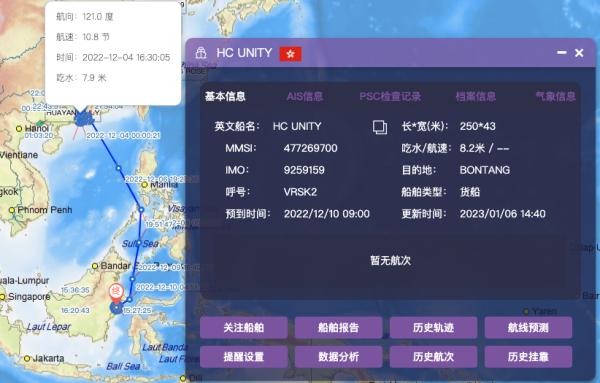Click the ship icon left of HC UNITY
This screenshot has width=600, height=383.
point(201,53)
